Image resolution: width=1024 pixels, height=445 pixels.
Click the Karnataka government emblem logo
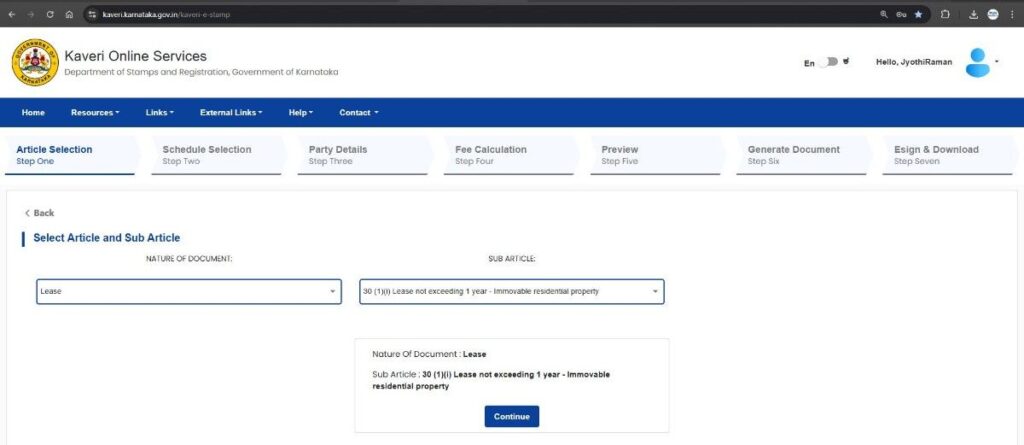35,62
